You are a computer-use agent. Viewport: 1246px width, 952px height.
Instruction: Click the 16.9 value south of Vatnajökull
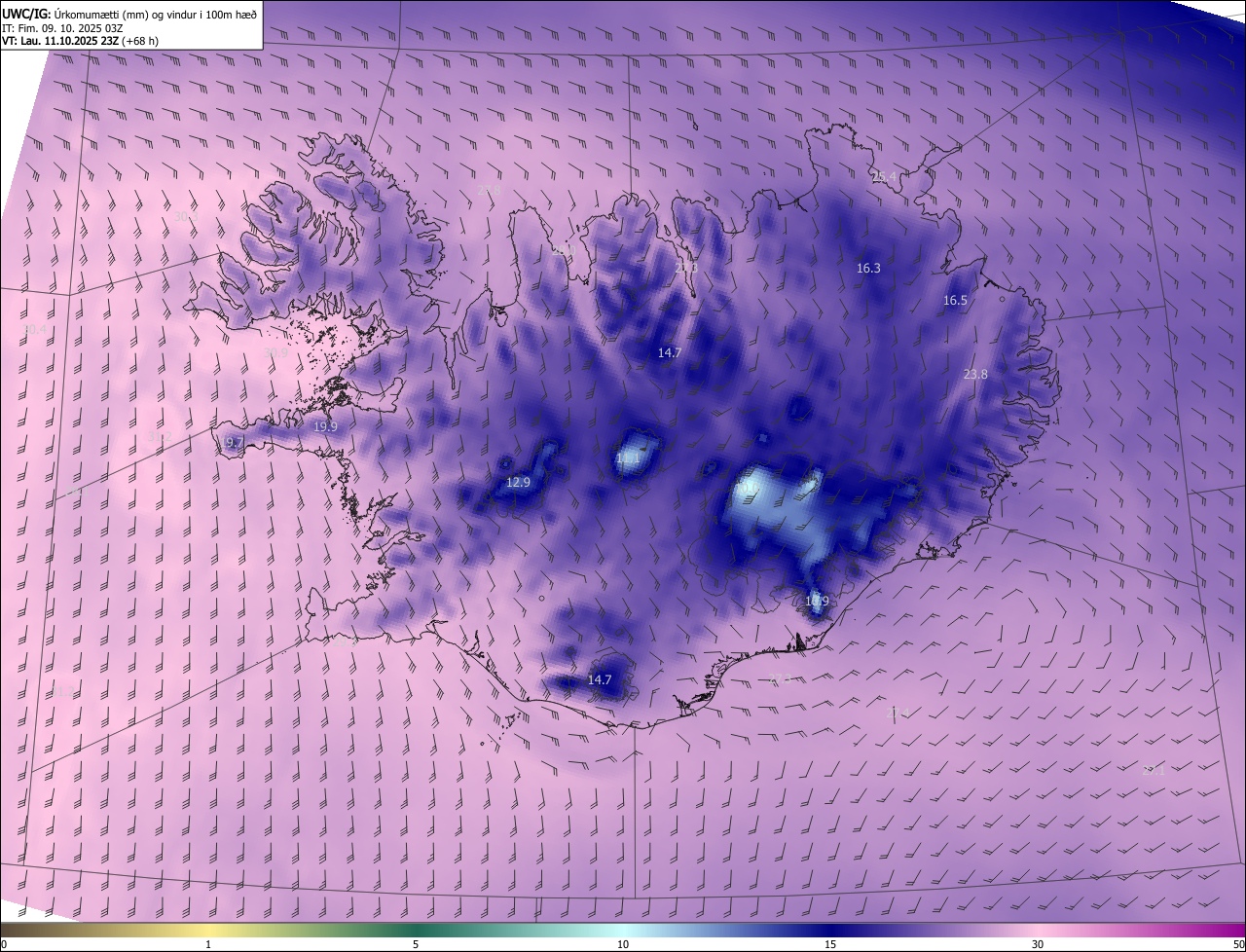pyautogui.click(x=817, y=601)
